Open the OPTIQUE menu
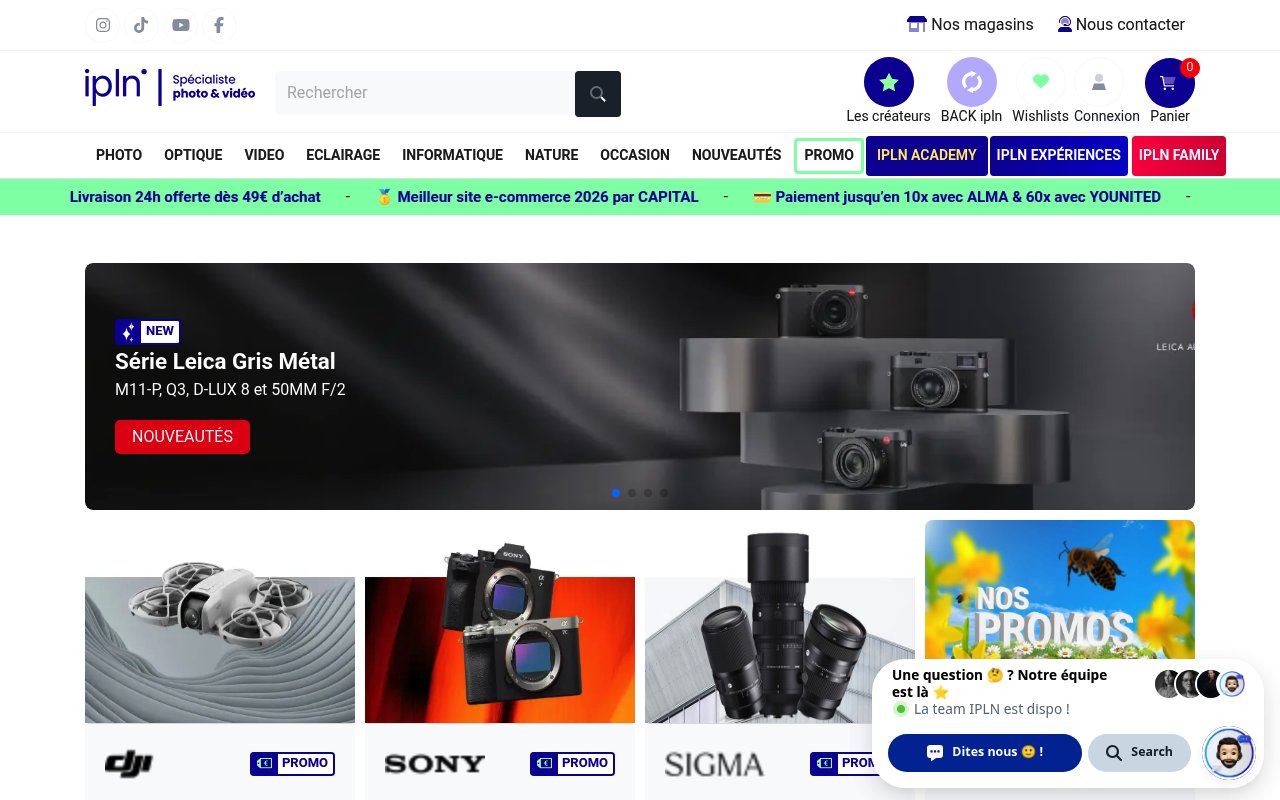Viewport: 1280px width, 800px height. [193, 155]
